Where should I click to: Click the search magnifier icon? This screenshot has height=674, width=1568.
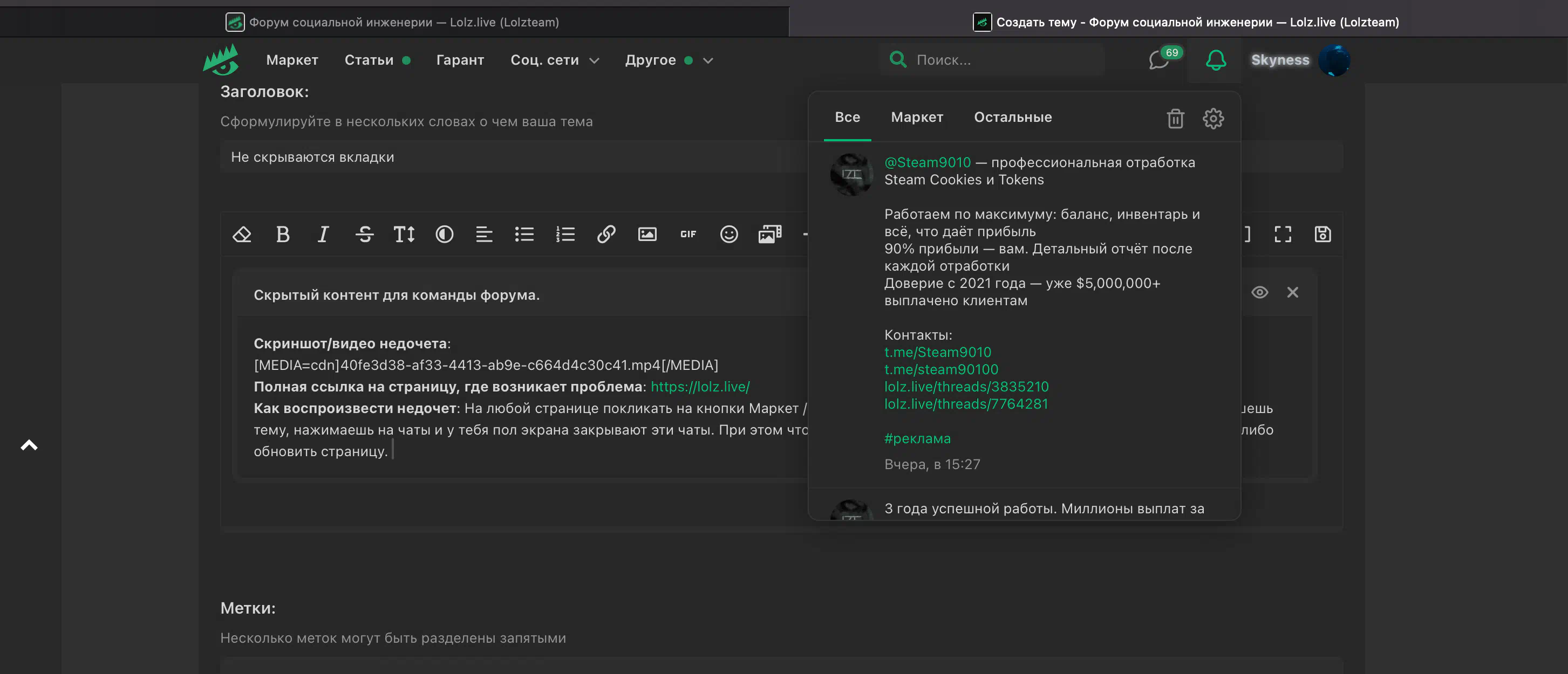pyautogui.click(x=898, y=59)
